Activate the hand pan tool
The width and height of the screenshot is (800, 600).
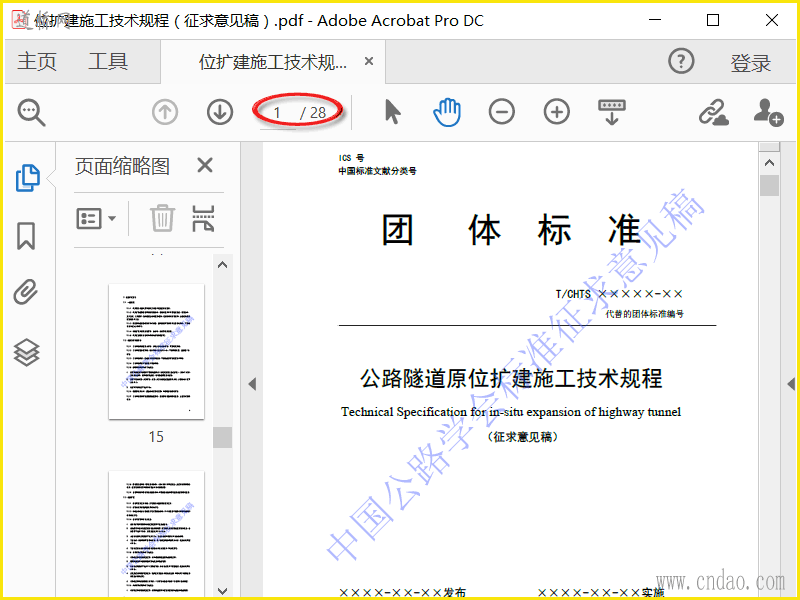pos(447,112)
